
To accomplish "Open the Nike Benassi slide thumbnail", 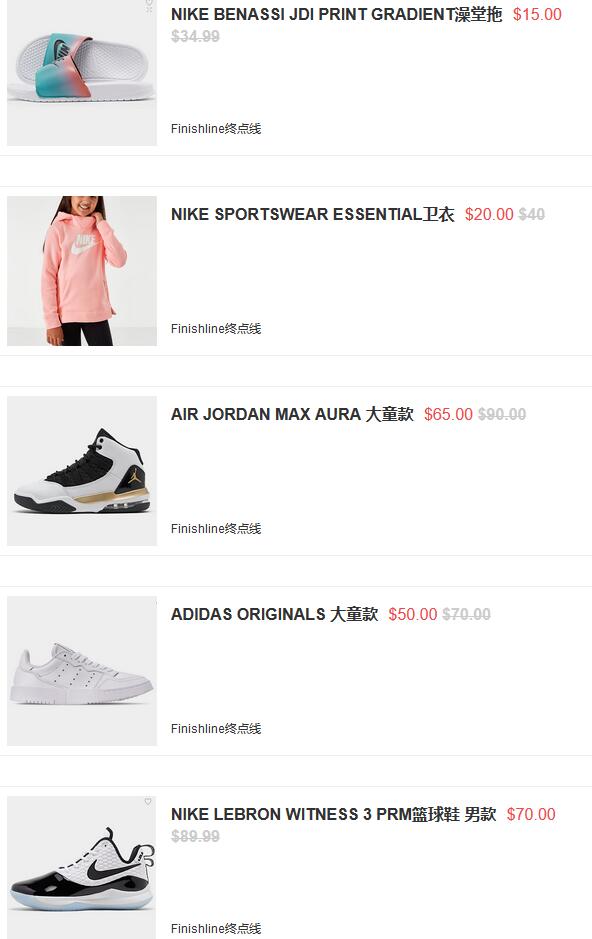I will (x=82, y=72).
